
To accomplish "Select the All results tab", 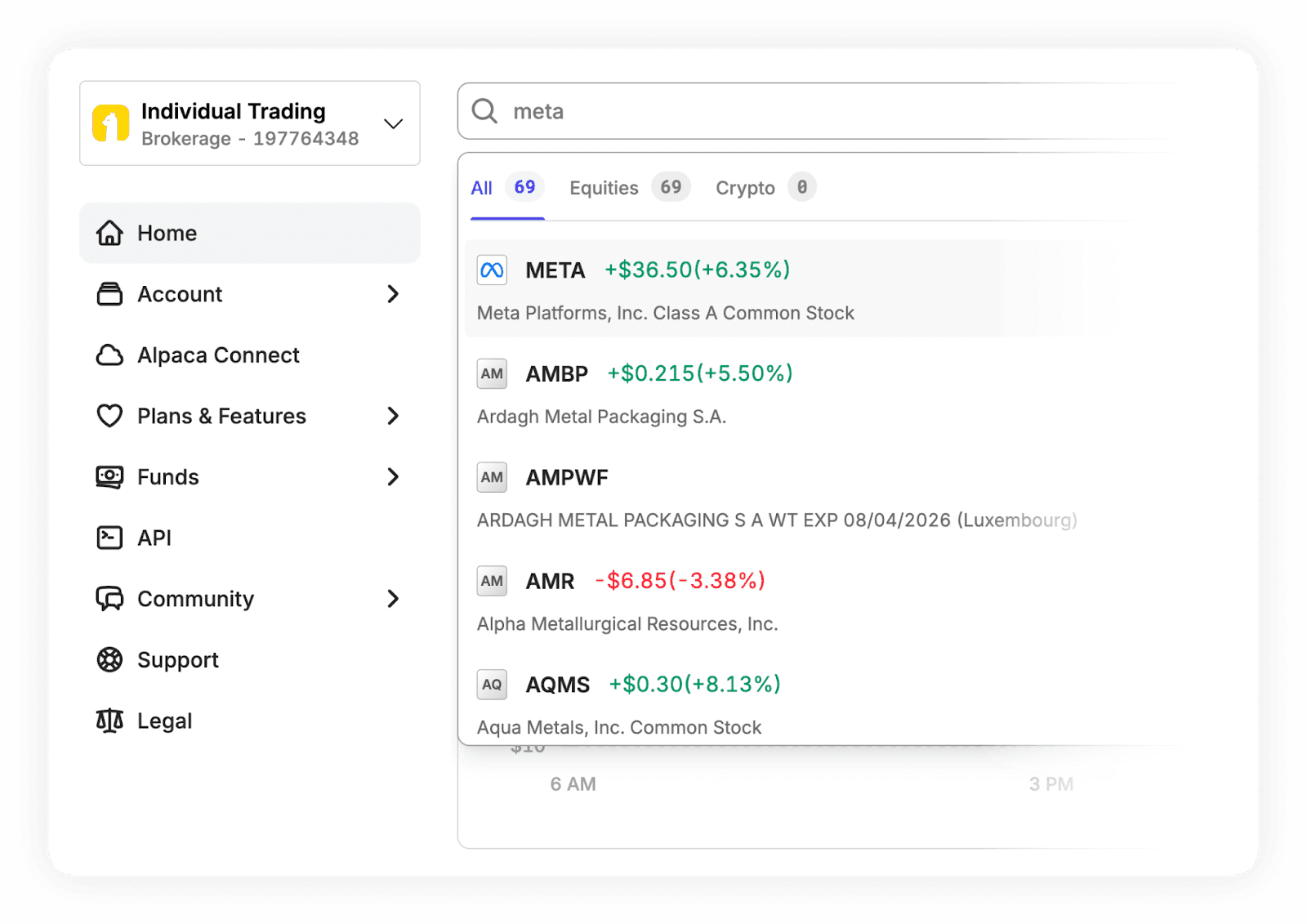I will [x=507, y=188].
